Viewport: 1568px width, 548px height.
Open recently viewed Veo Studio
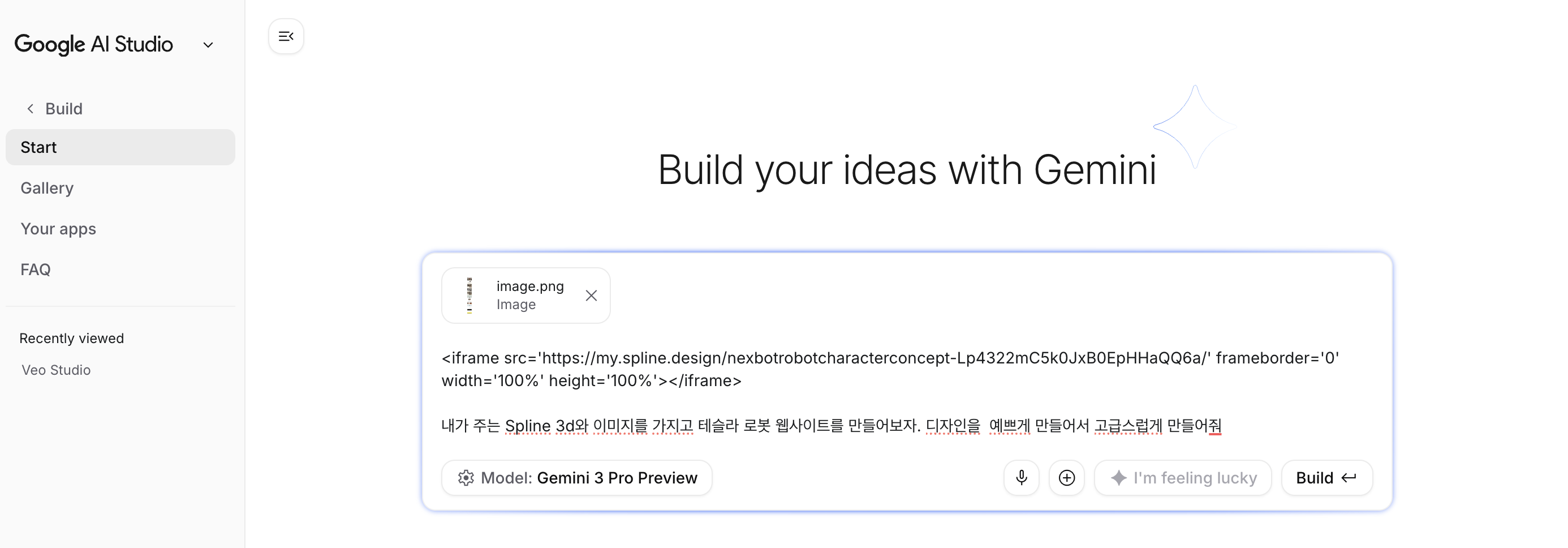click(56, 370)
